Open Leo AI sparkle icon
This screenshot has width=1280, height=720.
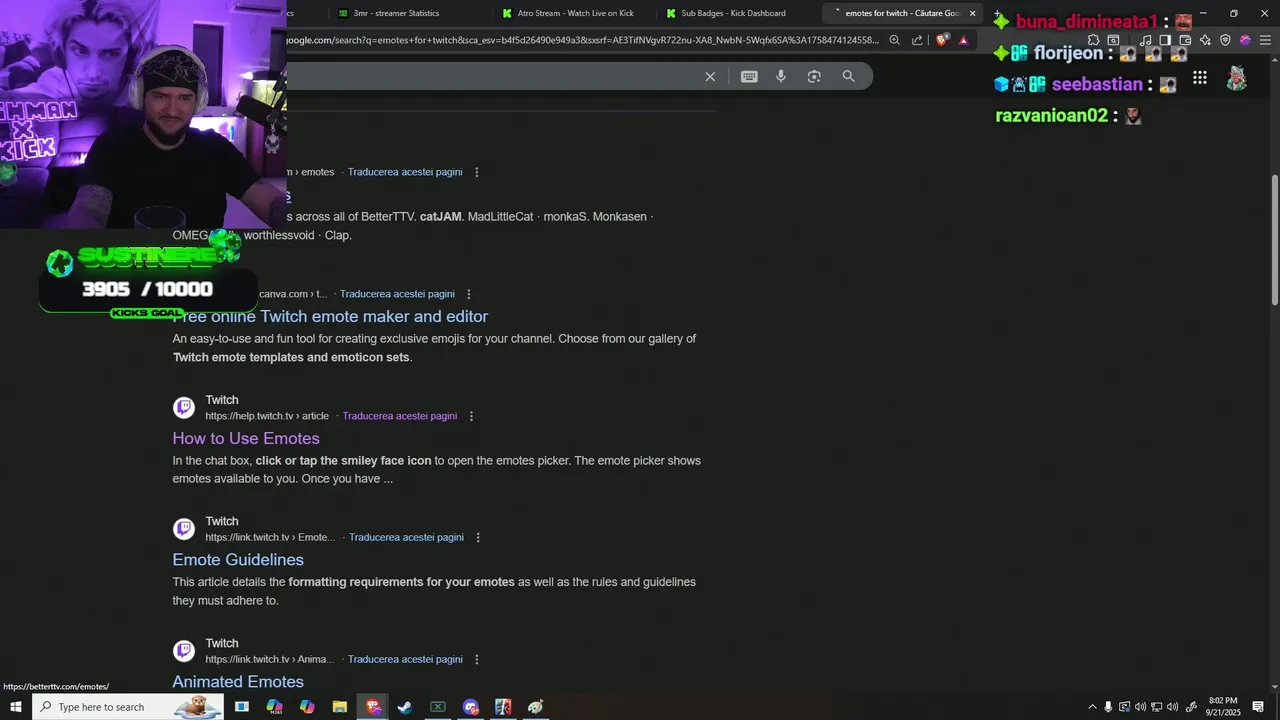point(1205,40)
